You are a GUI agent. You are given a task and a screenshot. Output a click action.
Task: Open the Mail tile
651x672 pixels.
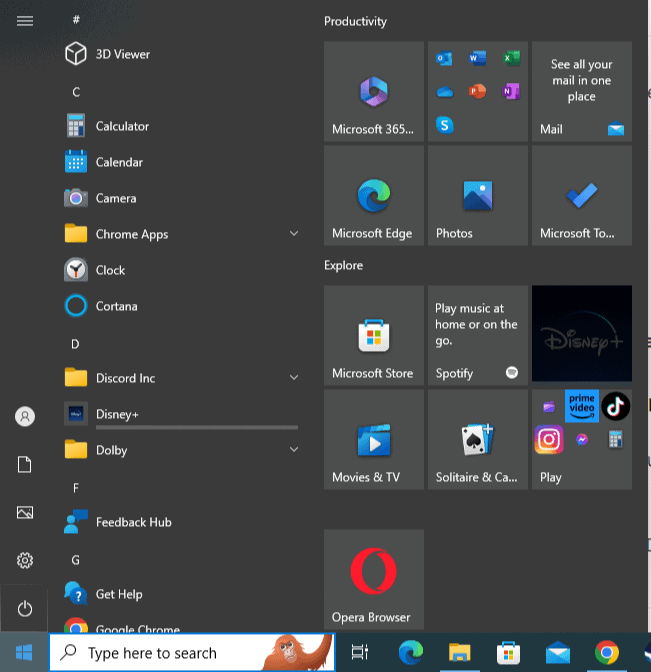tap(582, 91)
